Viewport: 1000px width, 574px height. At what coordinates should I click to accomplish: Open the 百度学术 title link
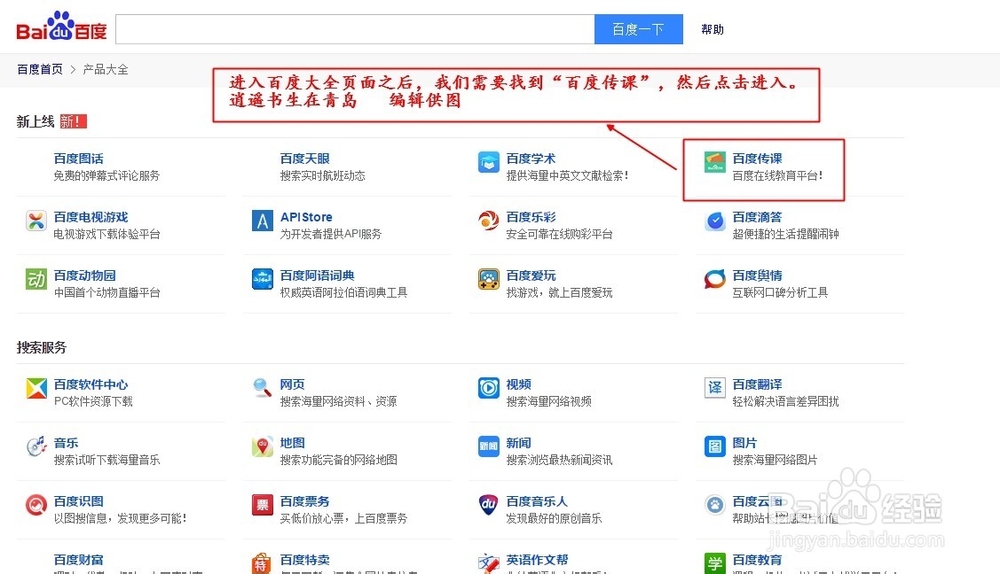pyautogui.click(x=531, y=158)
